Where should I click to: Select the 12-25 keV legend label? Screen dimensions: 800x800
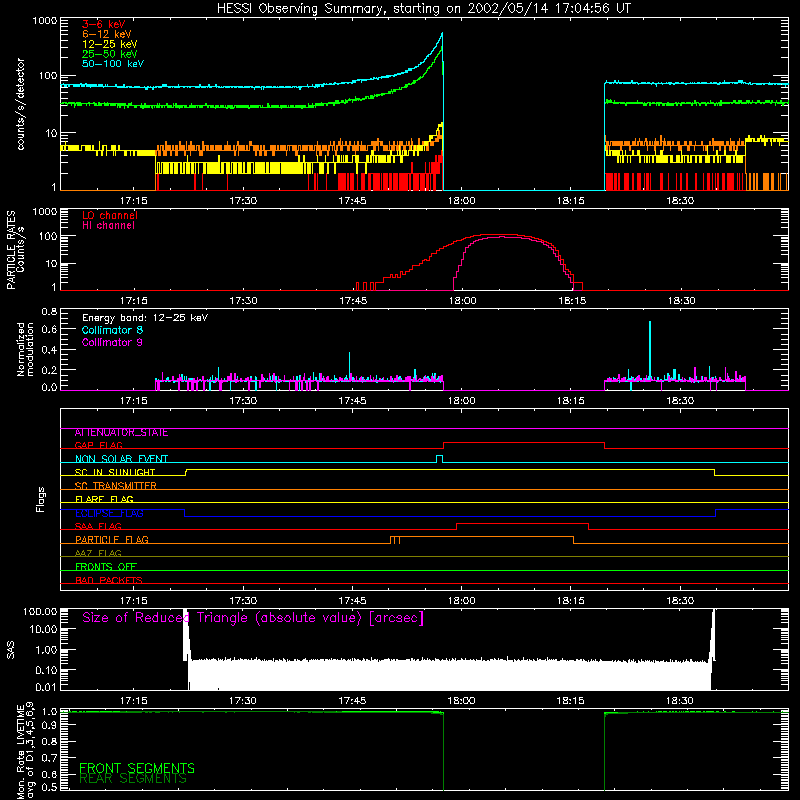pyautogui.click(x=110, y=44)
